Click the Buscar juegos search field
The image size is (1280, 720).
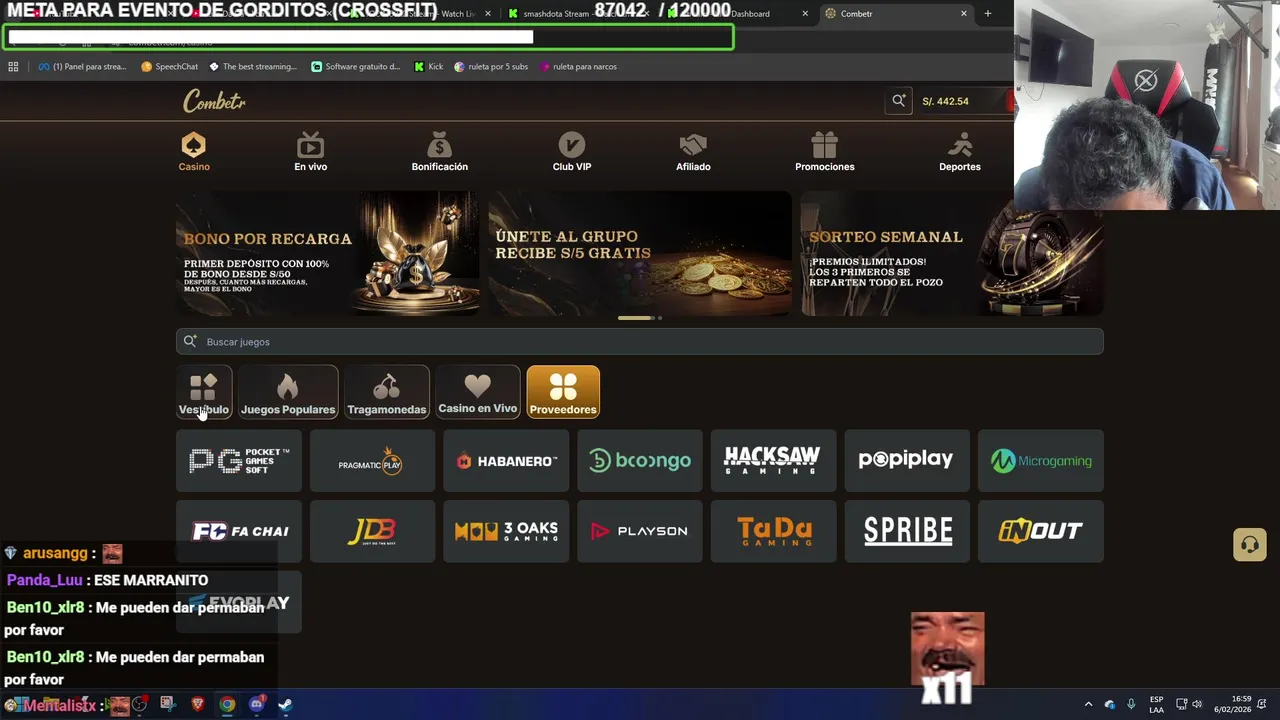click(640, 342)
